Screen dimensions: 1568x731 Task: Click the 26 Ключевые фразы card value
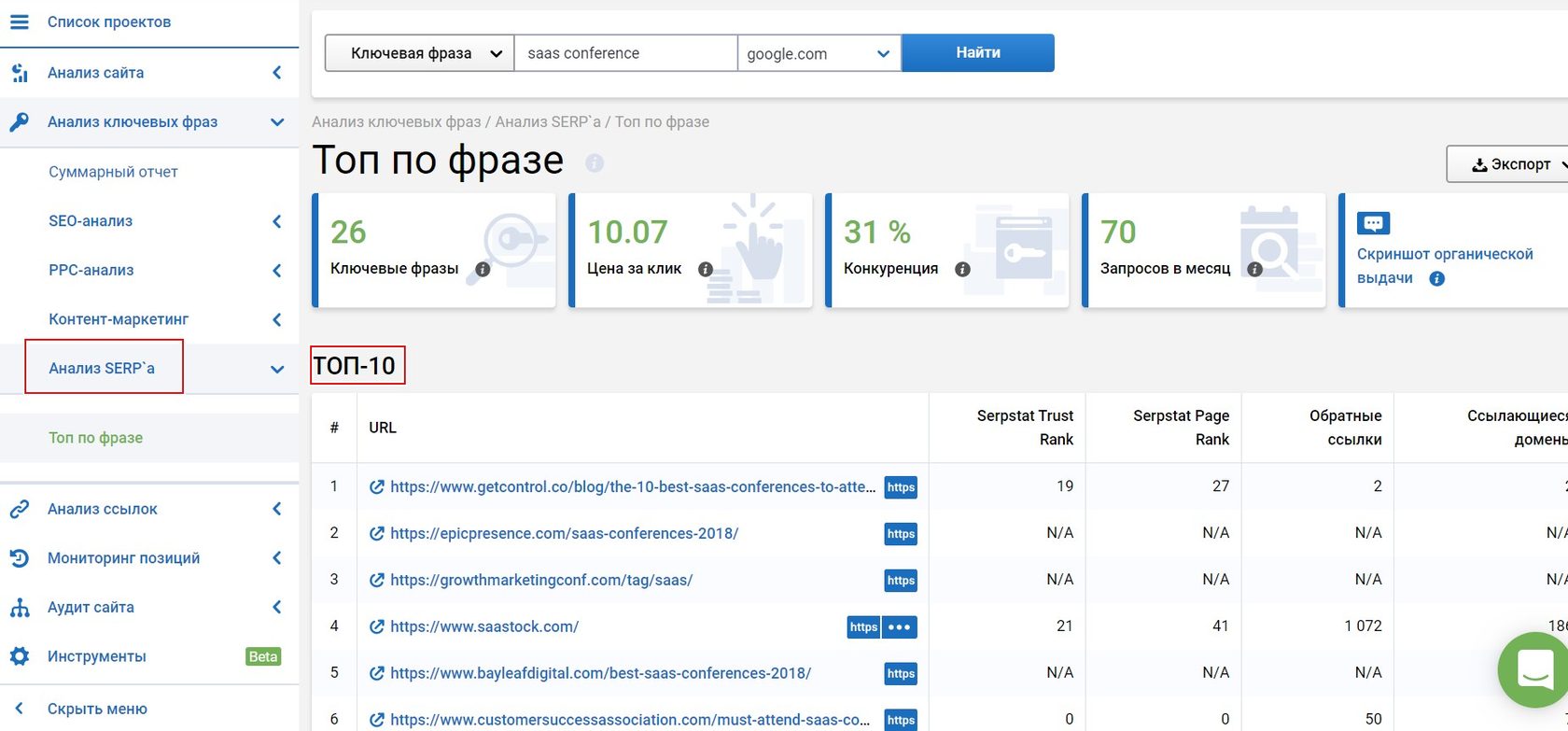[348, 232]
